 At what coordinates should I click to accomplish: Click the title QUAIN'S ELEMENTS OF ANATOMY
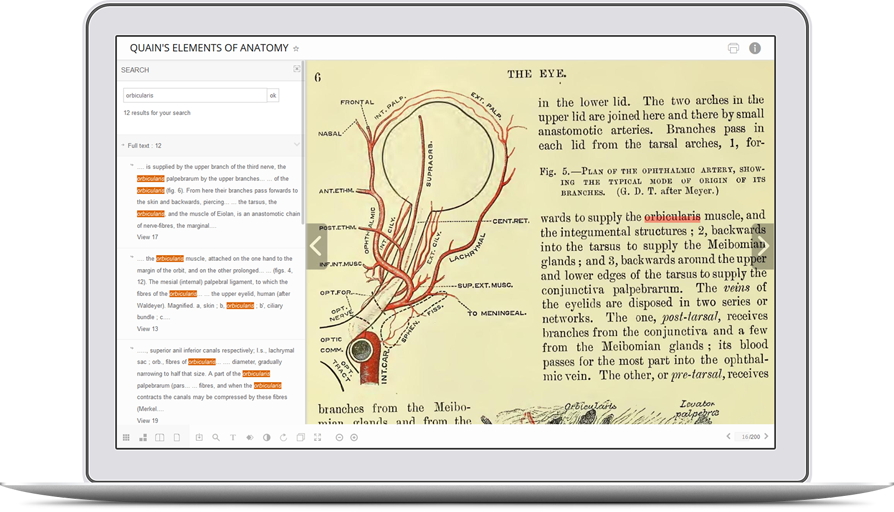pyautogui.click(x=209, y=48)
